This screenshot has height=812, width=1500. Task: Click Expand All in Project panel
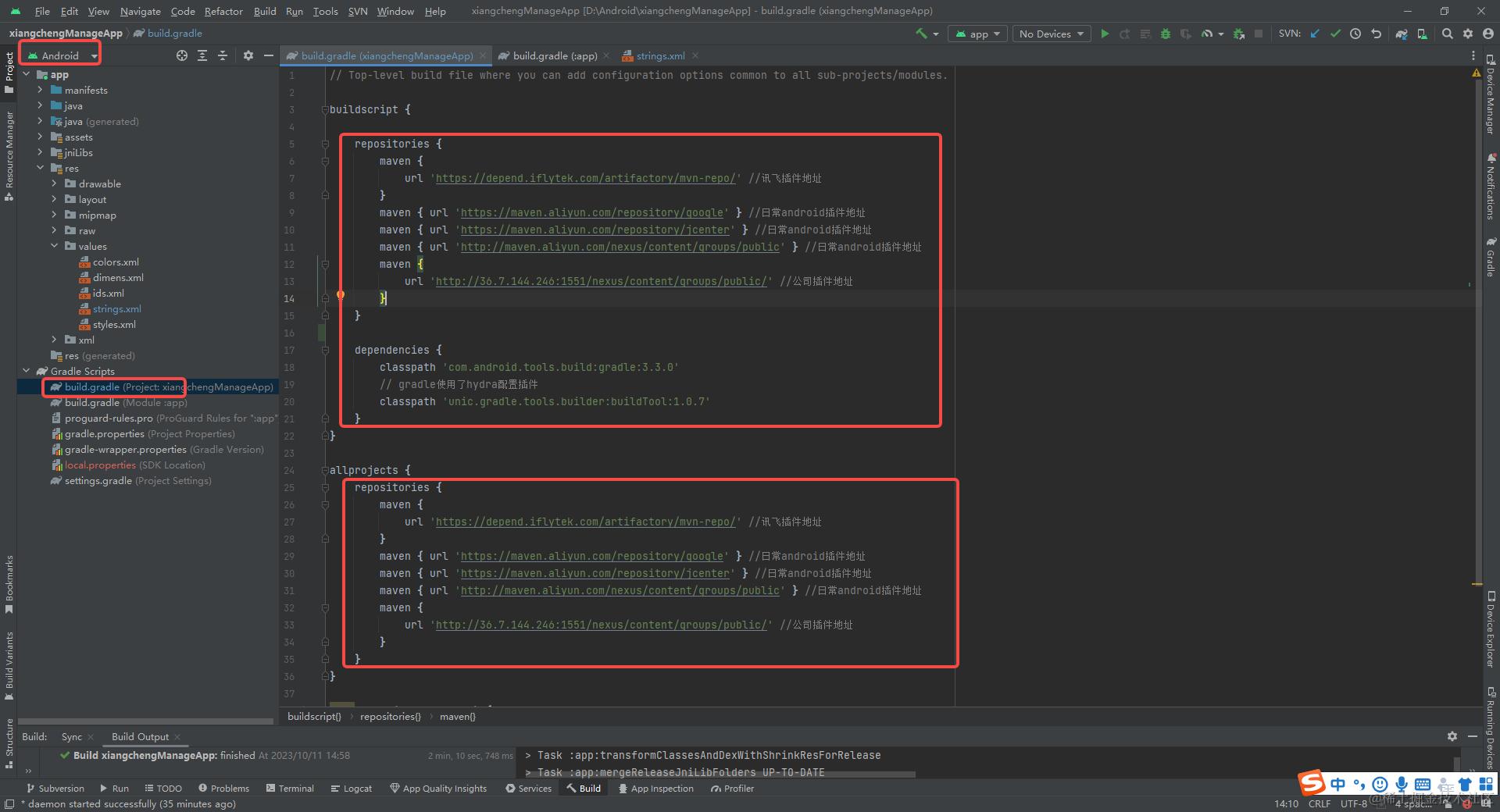coord(202,55)
